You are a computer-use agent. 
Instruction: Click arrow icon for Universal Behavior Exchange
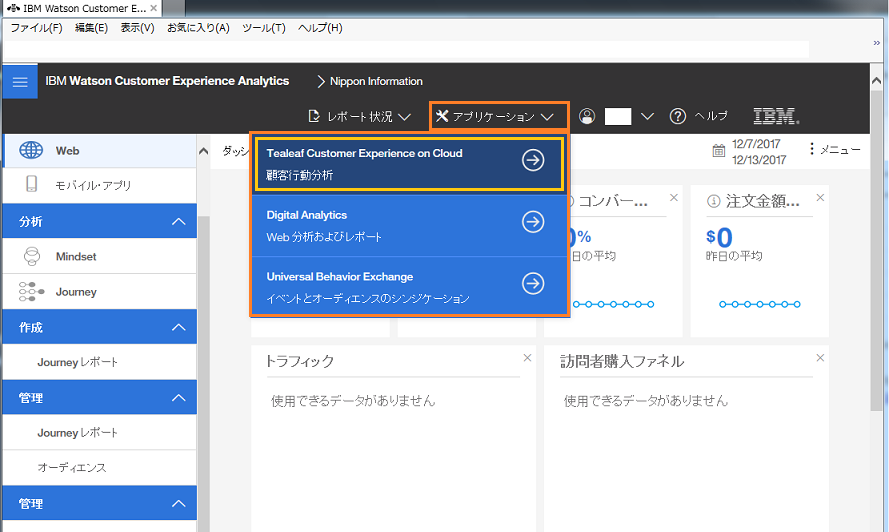coord(533,283)
